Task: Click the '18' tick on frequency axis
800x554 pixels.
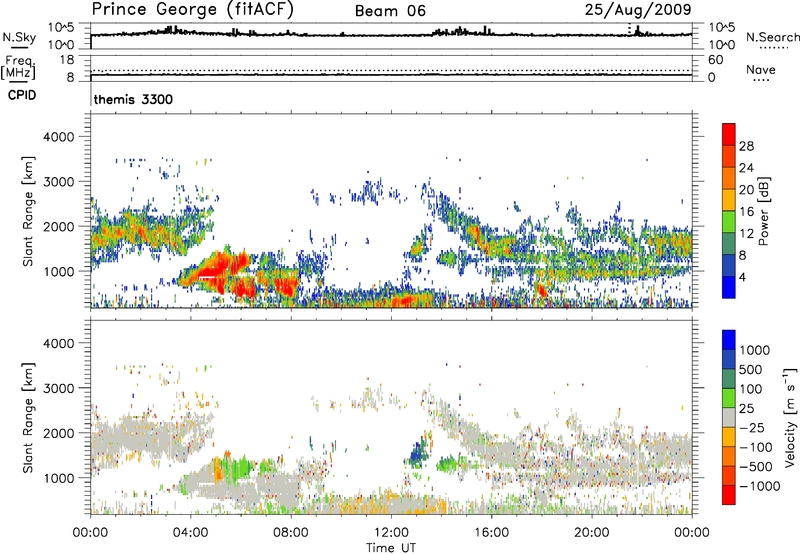Action: click(x=66, y=60)
